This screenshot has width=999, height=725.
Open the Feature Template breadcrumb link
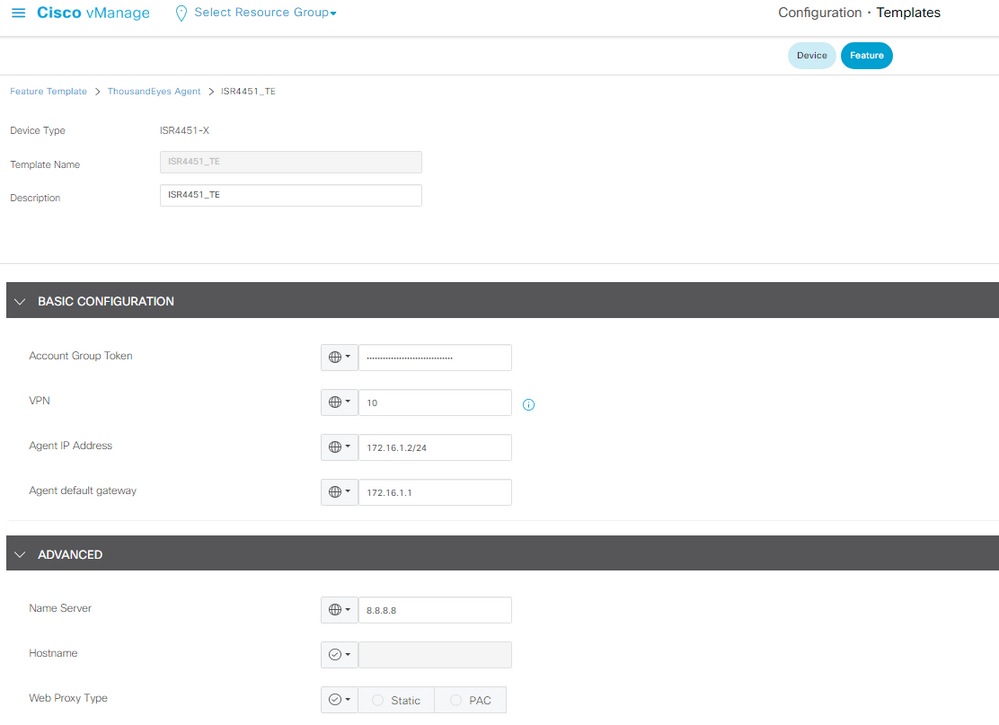(x=48, y=91)
